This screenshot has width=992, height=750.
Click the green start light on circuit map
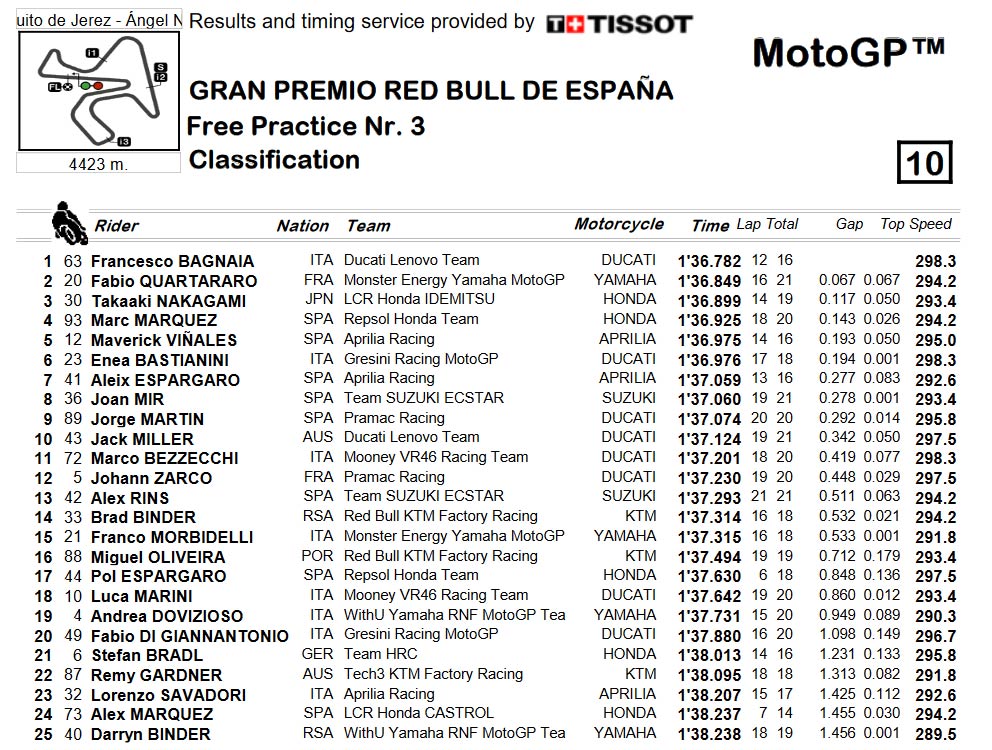[86, 85]
